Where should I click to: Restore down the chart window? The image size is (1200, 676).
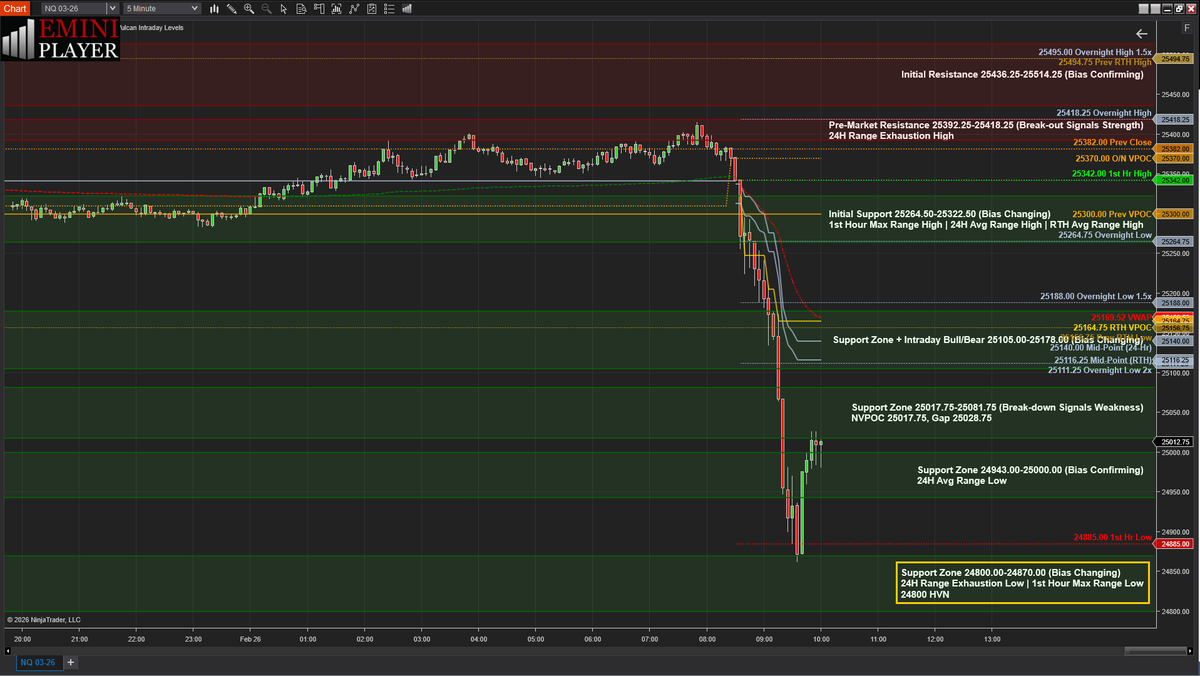coord(1179,9)
